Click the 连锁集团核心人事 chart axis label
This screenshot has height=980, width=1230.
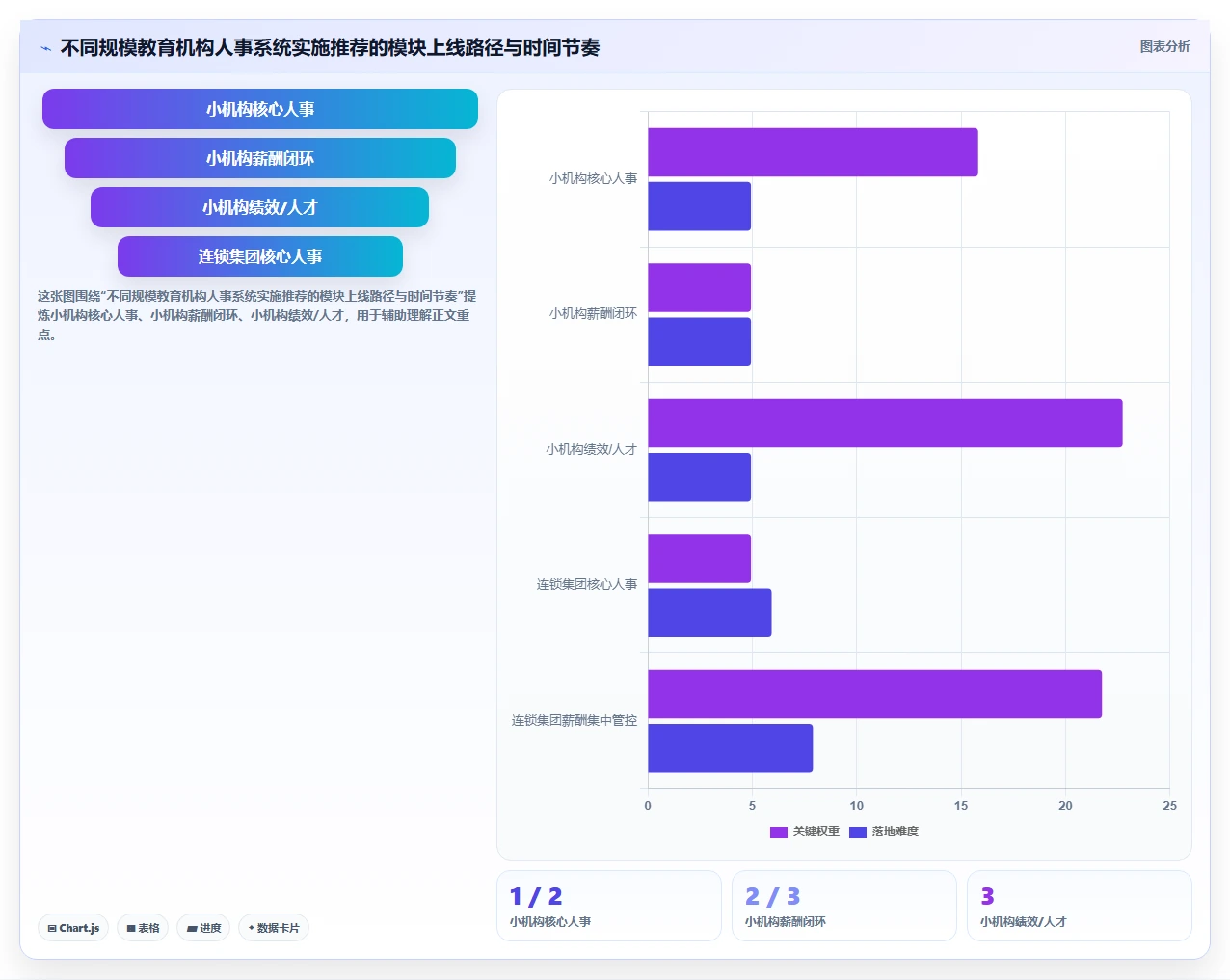[586, 585]
